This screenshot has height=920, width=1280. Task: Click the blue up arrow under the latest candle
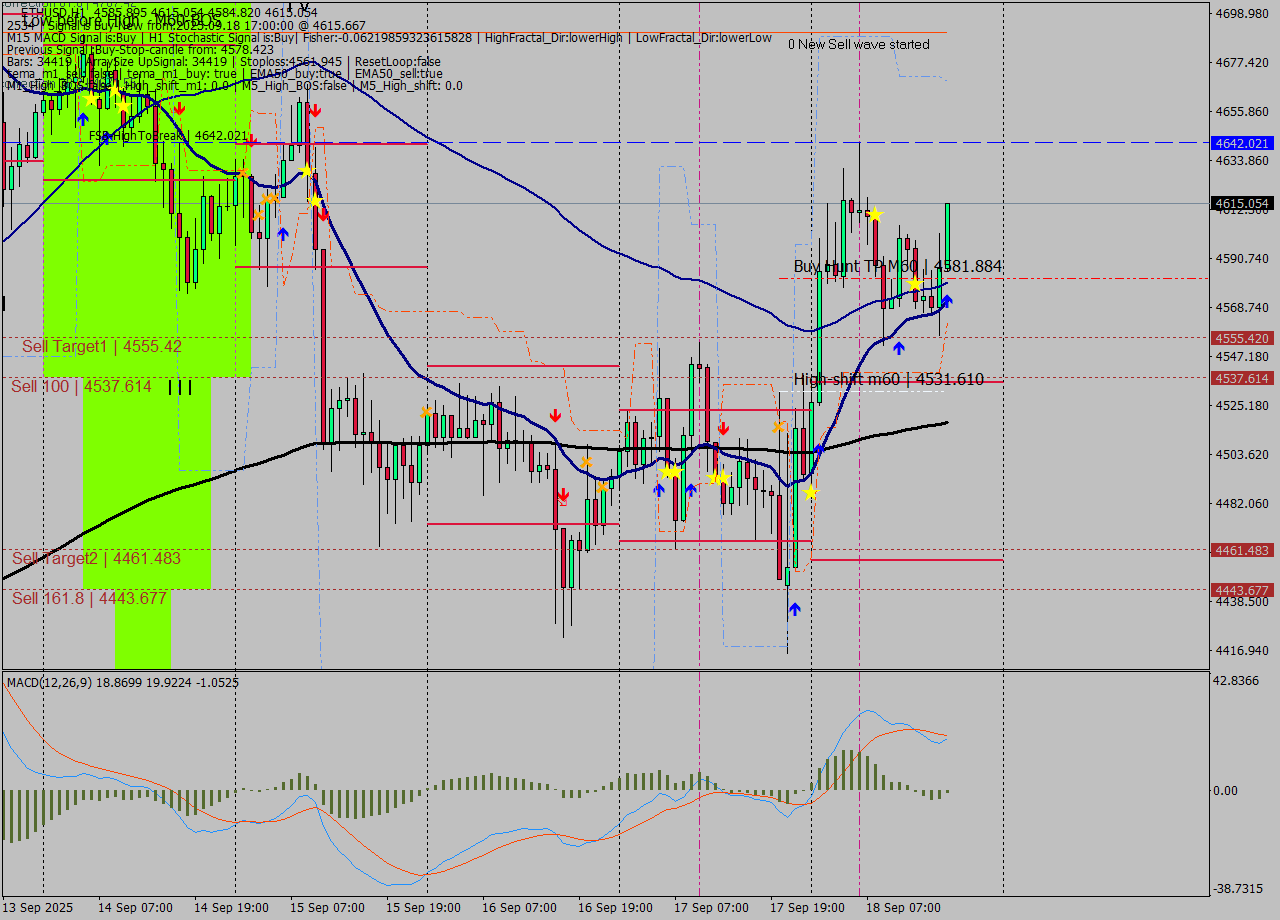point(946,300)
